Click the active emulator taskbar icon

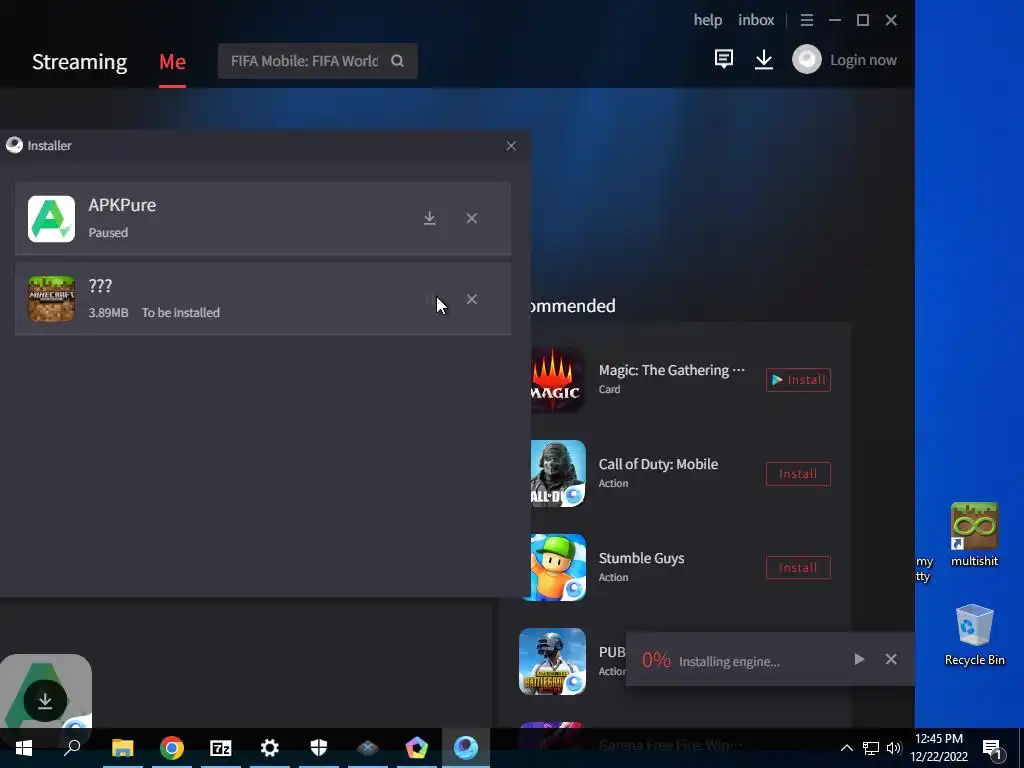(x=466, y=748)
